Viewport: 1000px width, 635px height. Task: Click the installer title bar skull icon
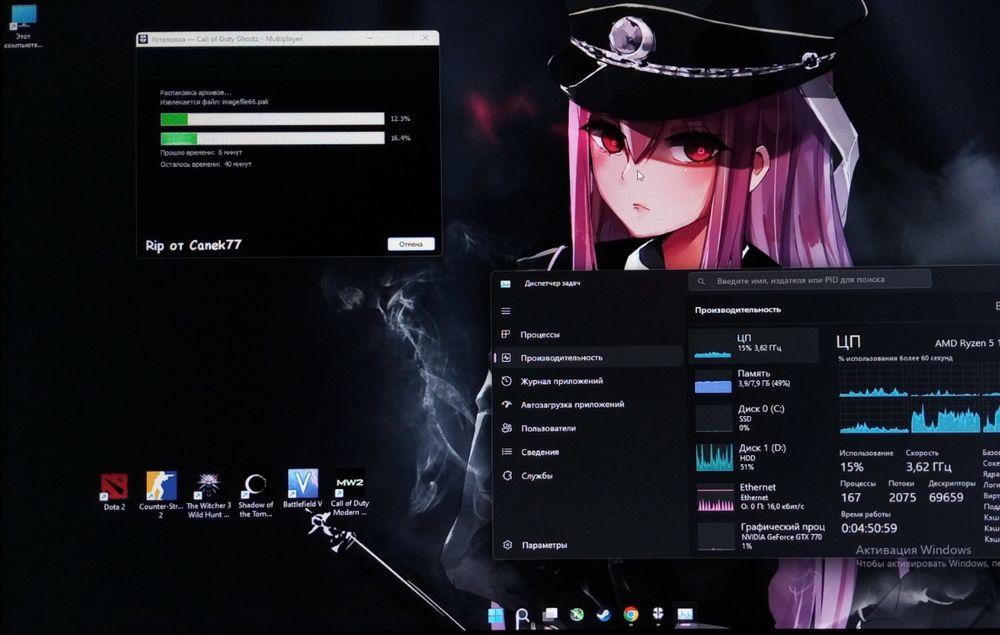[x=143, y=39]
